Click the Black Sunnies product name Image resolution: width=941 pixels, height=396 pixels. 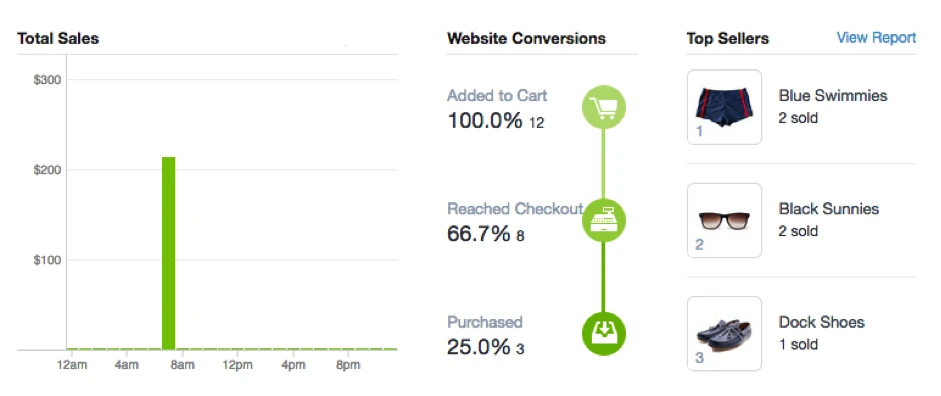pos(829,209)
